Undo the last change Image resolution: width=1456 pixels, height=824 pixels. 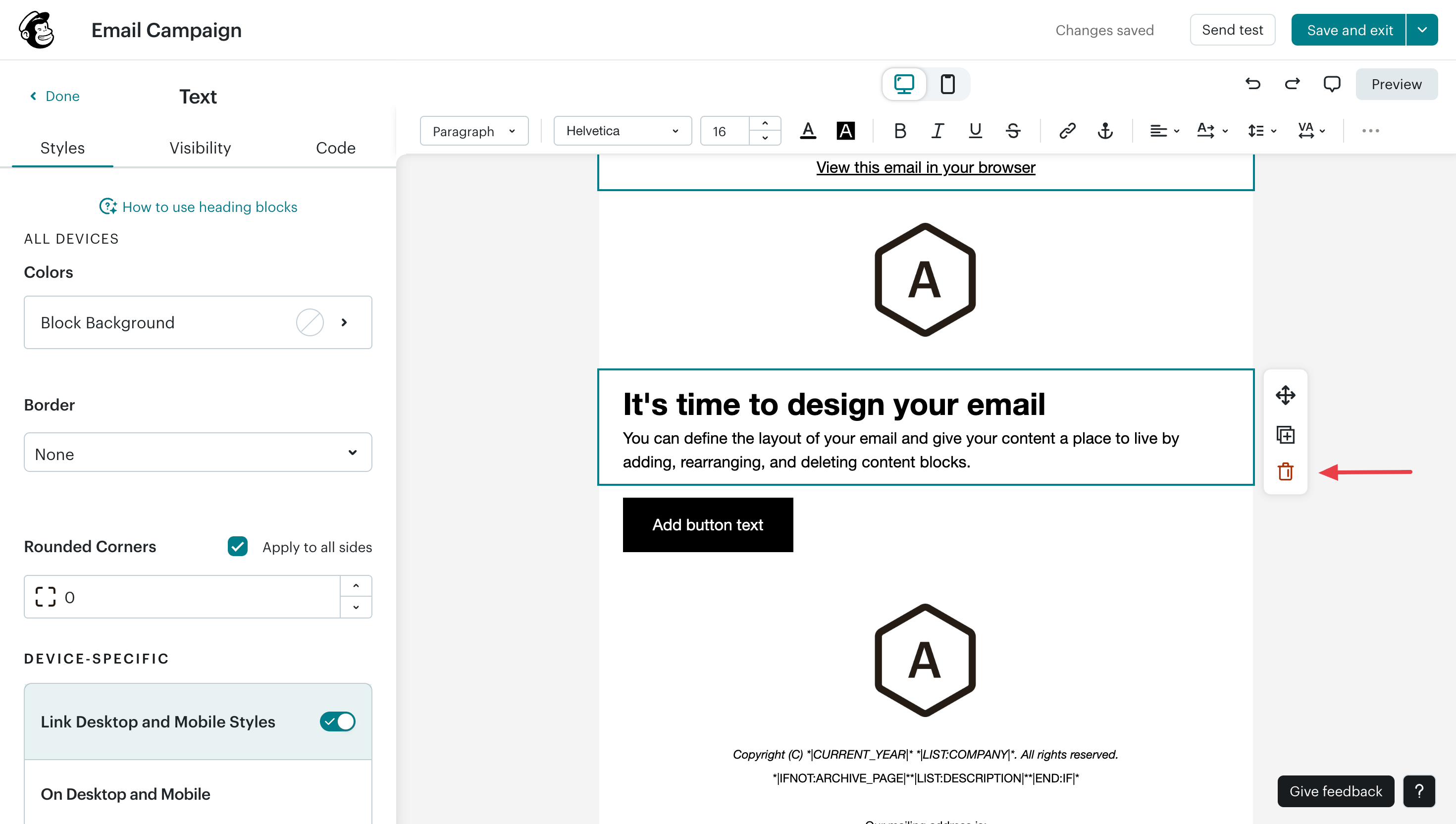[1253, 84]
